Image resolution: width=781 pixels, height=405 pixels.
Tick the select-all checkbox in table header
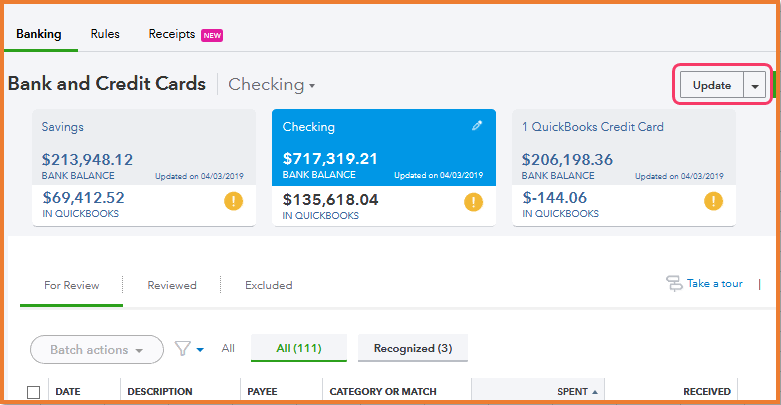[33, 392]
